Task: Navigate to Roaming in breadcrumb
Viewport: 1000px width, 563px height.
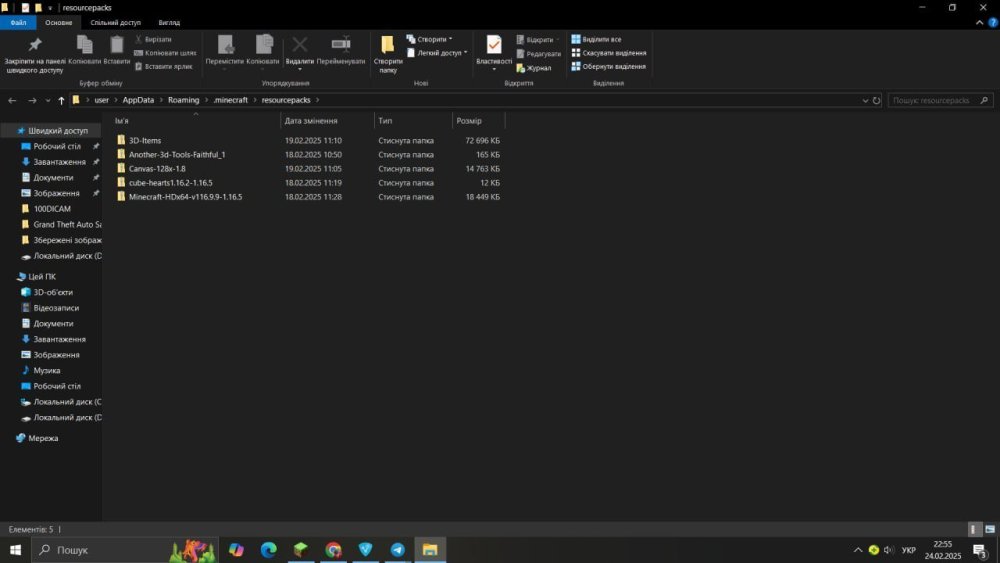Action: click(x=184, y=100)
